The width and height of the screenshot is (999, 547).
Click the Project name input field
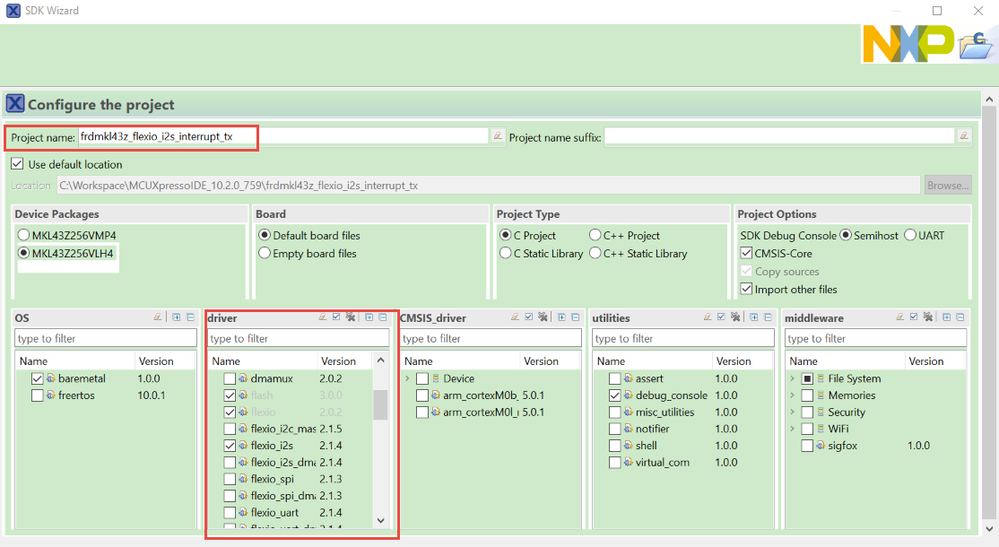click(284, 136)
